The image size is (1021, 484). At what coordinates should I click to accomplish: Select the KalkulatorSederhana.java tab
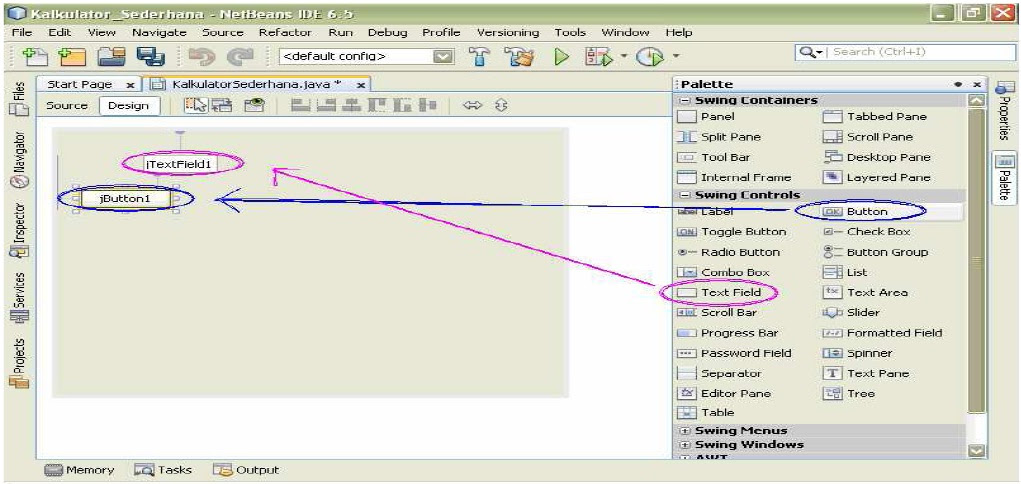coord(257,85)
